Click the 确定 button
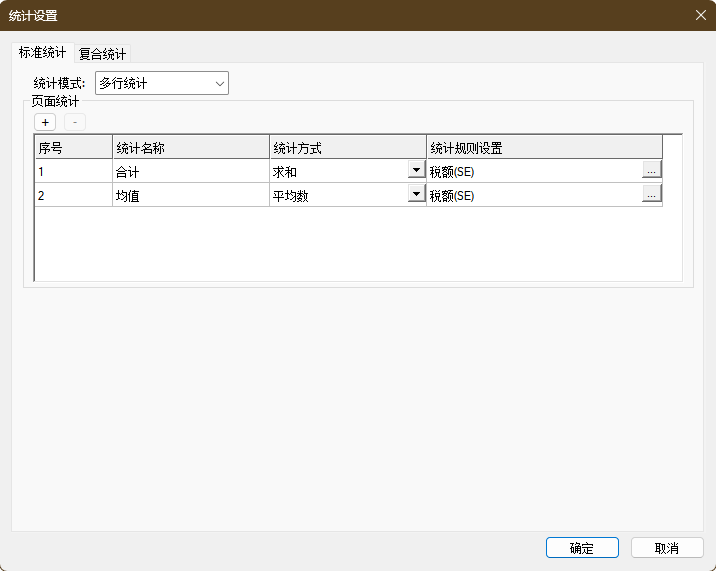Viewport: 716px width, 571px height. coord(582,548)
